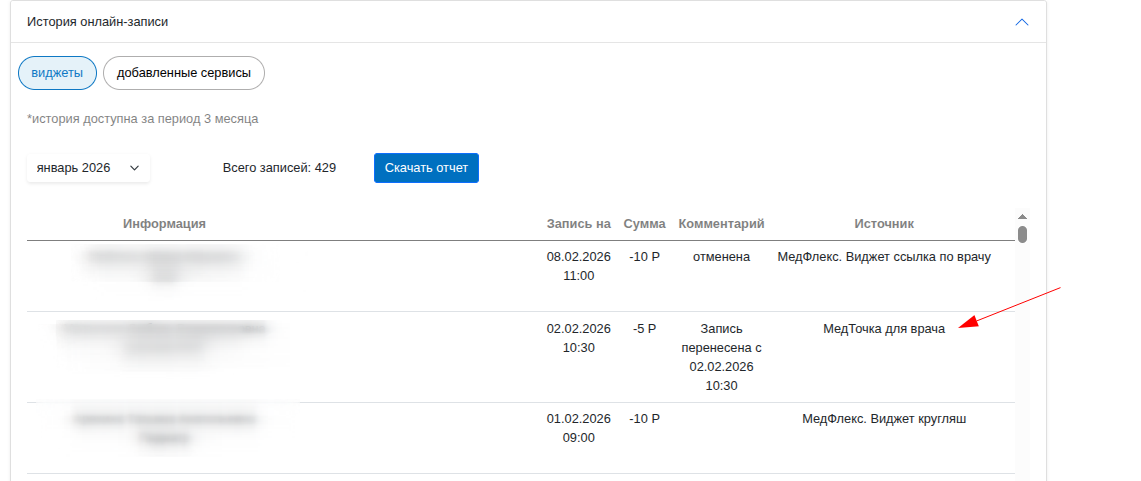
Task: Select the Сумма column header
Action: [644, 224]
